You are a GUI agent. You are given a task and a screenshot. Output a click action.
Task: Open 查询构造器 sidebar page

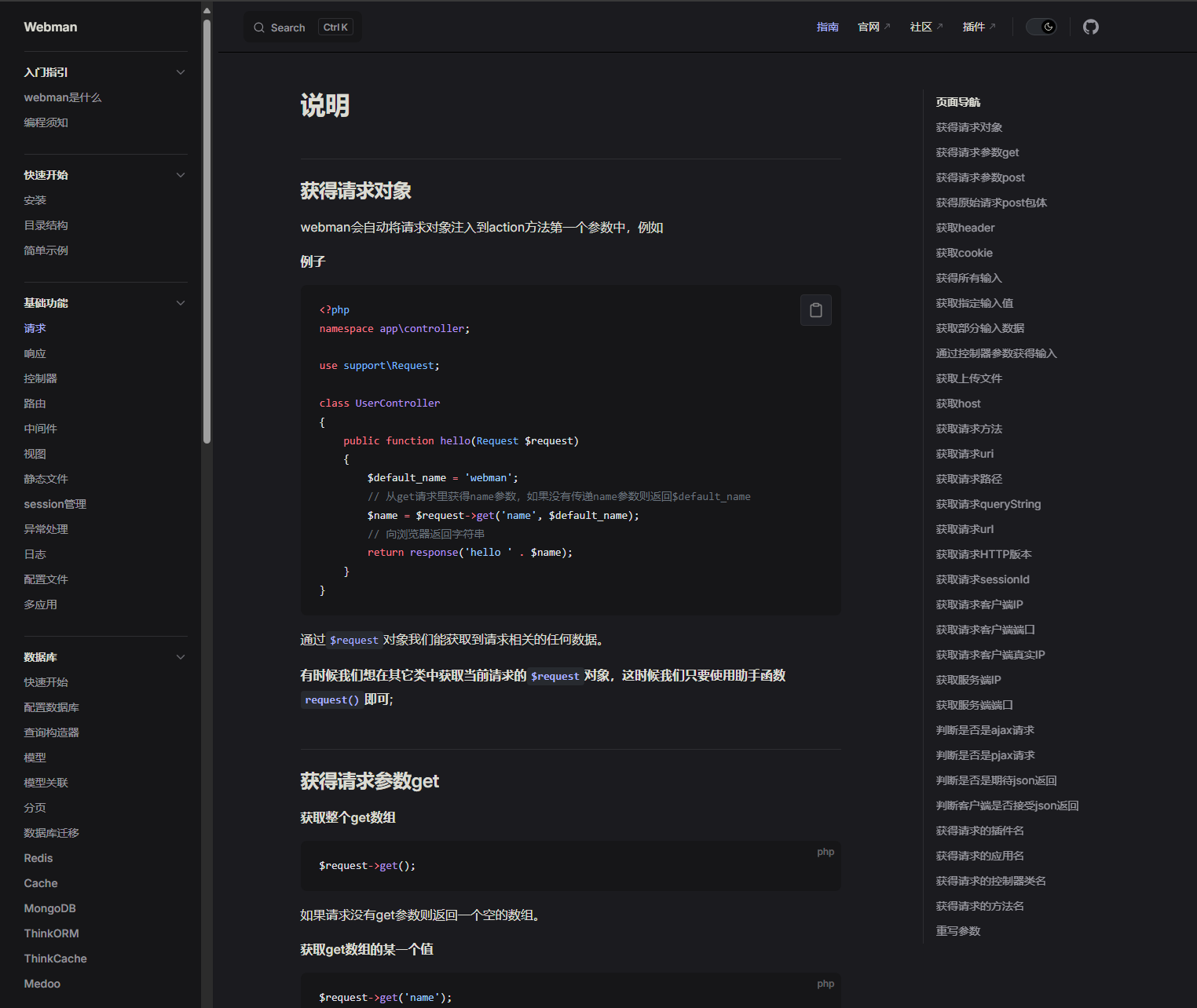[x=51, y=732]
